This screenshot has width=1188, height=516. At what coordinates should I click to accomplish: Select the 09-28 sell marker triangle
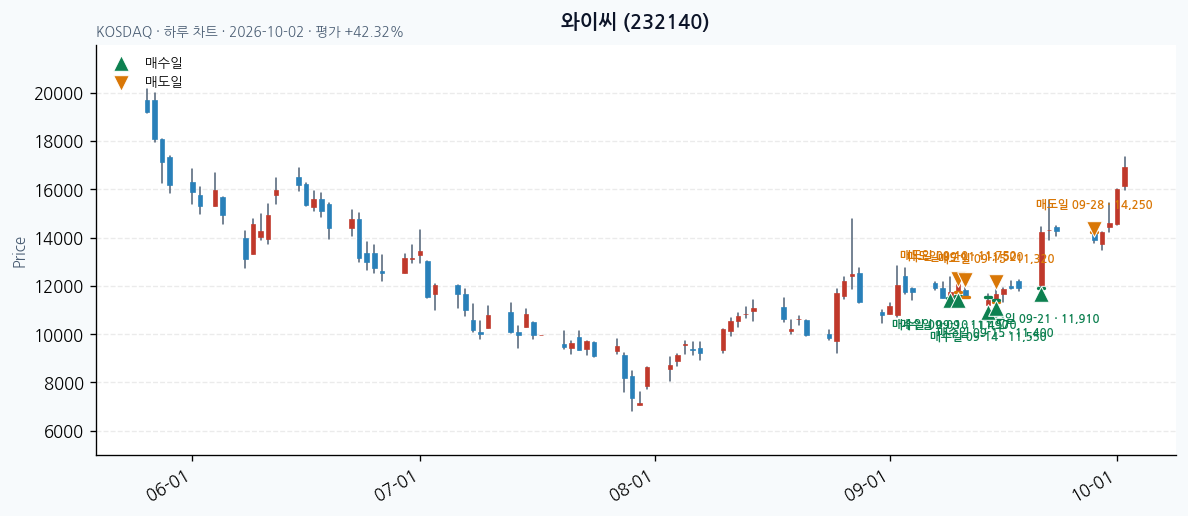pos(1094,229)
